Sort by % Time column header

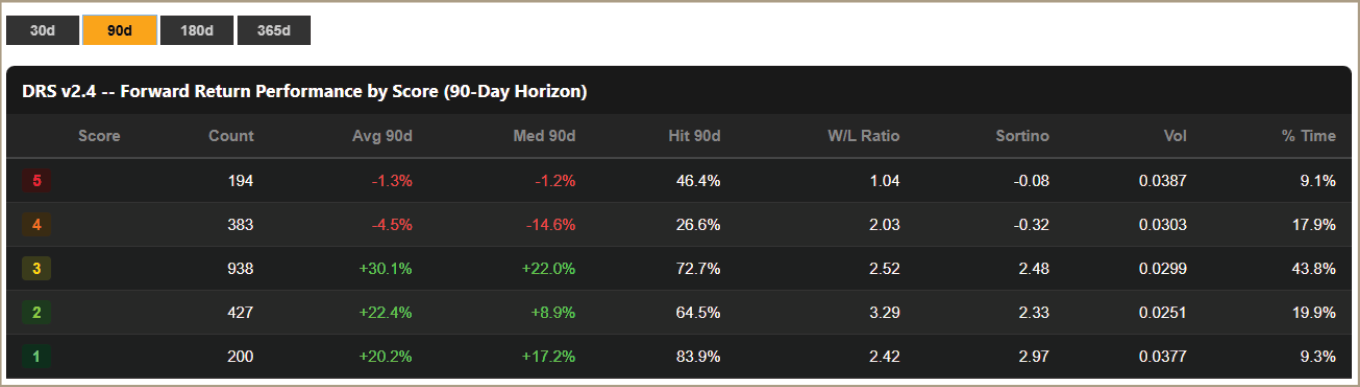pos(1309,136)
